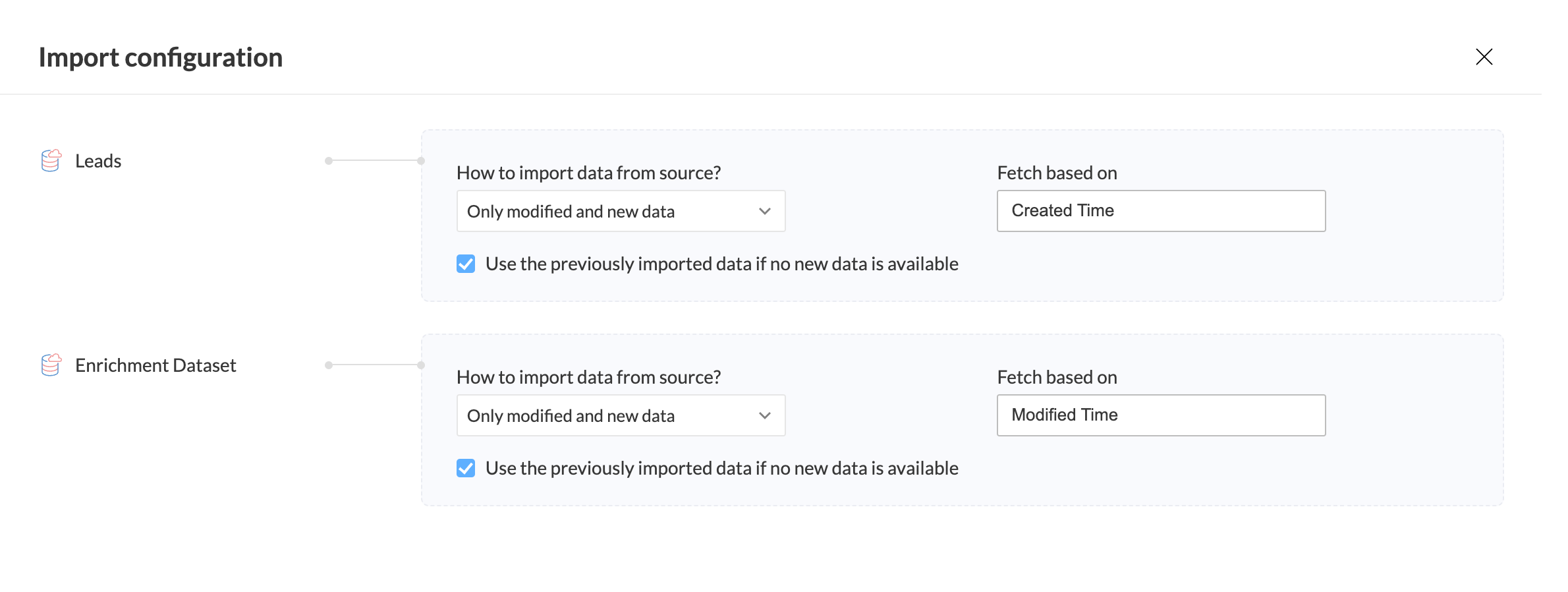Click the Created Time fetch field

pos(1161,211)
